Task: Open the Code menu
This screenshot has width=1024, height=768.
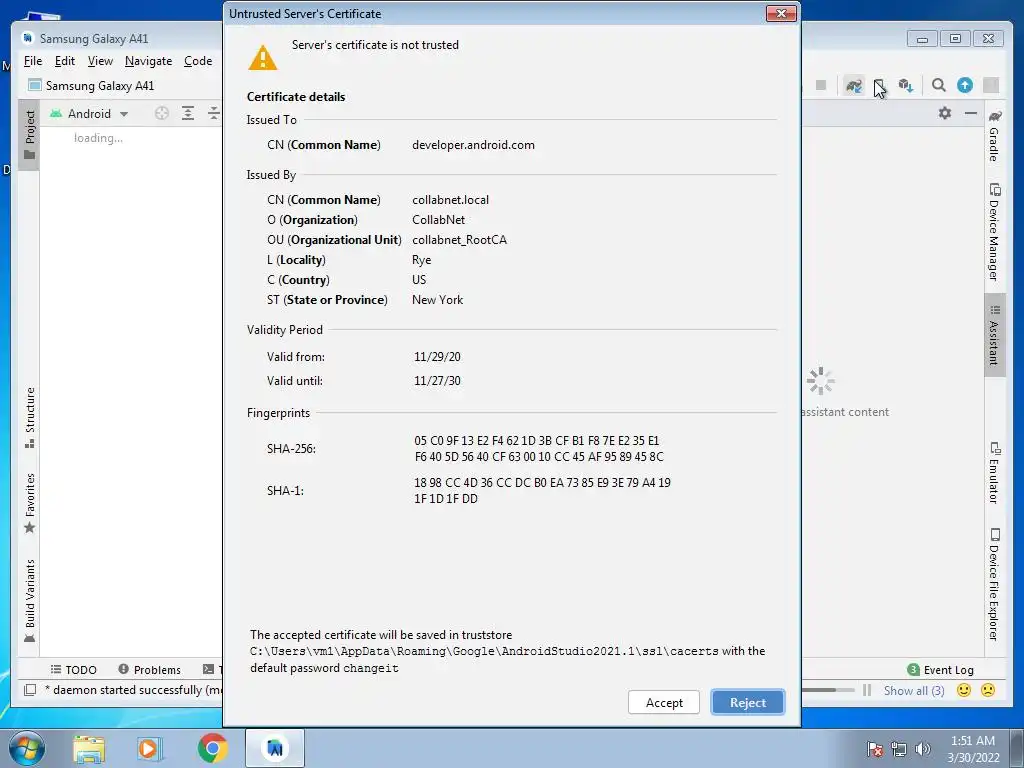Action: pyautogui.click(x=198, y=61)
